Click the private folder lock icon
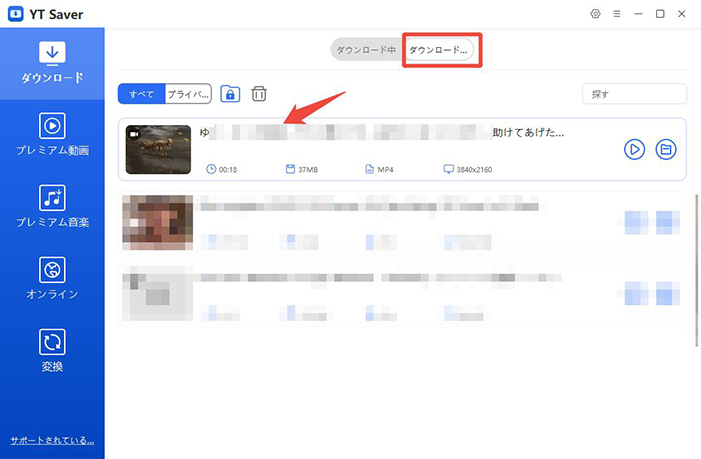 [230, 94]
